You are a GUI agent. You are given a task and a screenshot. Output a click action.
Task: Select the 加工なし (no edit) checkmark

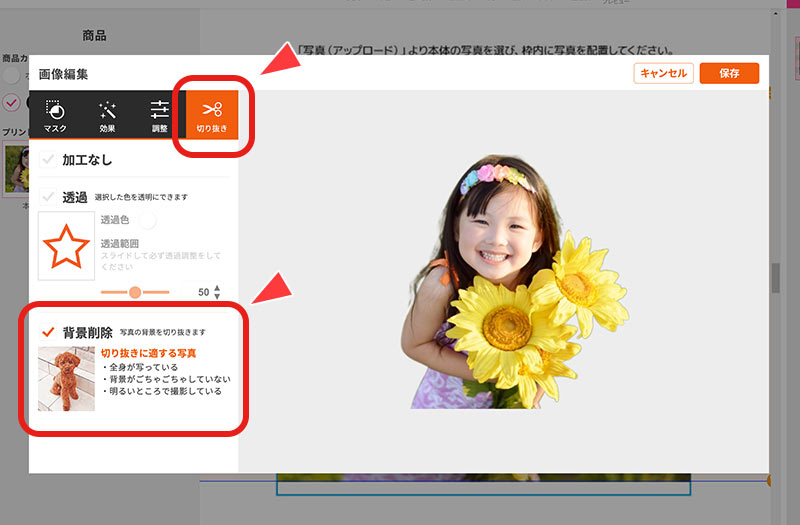pyautogui.click(x=48, y=160)
